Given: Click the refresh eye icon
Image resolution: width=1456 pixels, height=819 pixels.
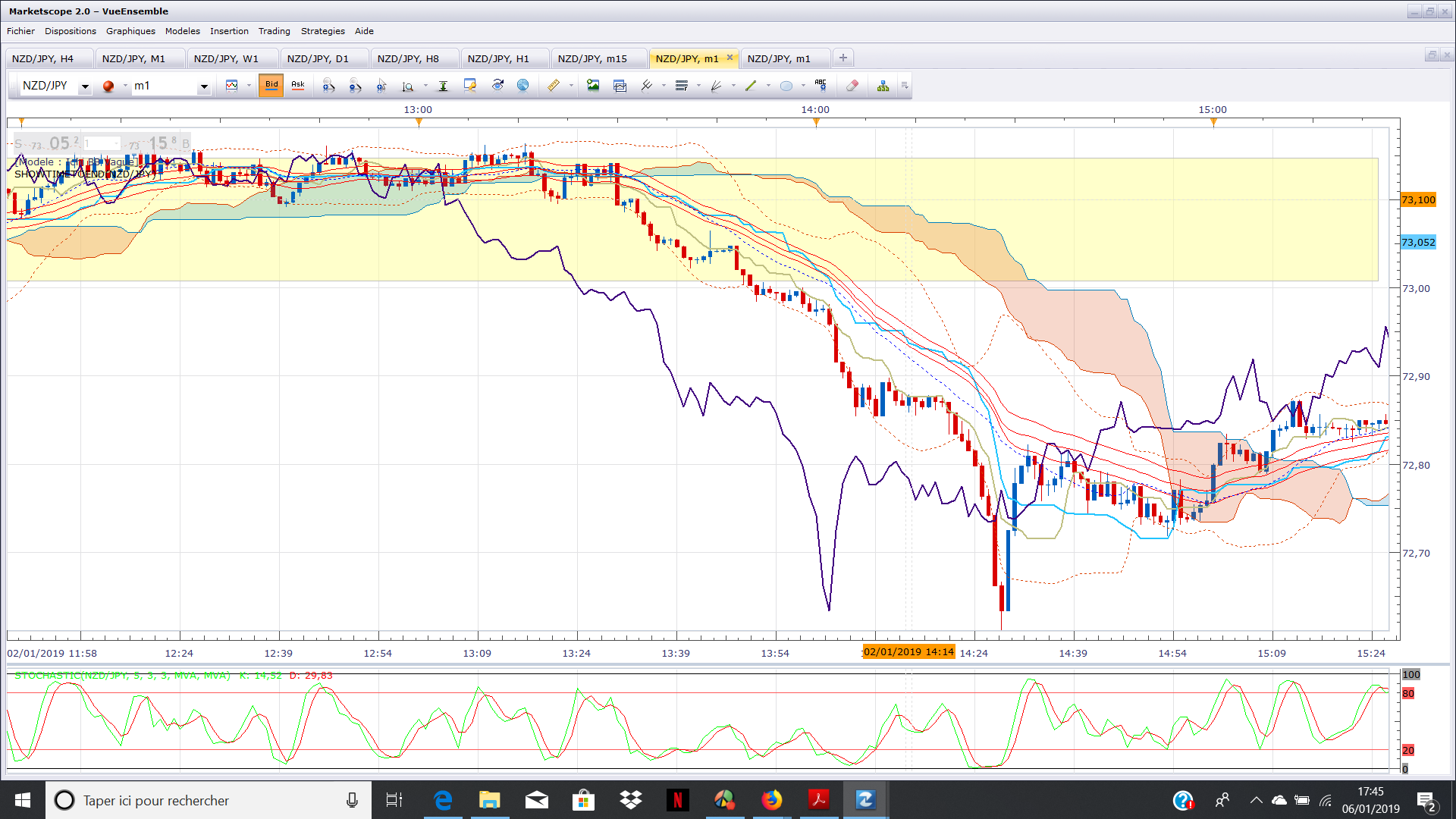Looking at the screenshot, I should pos(497,86).
